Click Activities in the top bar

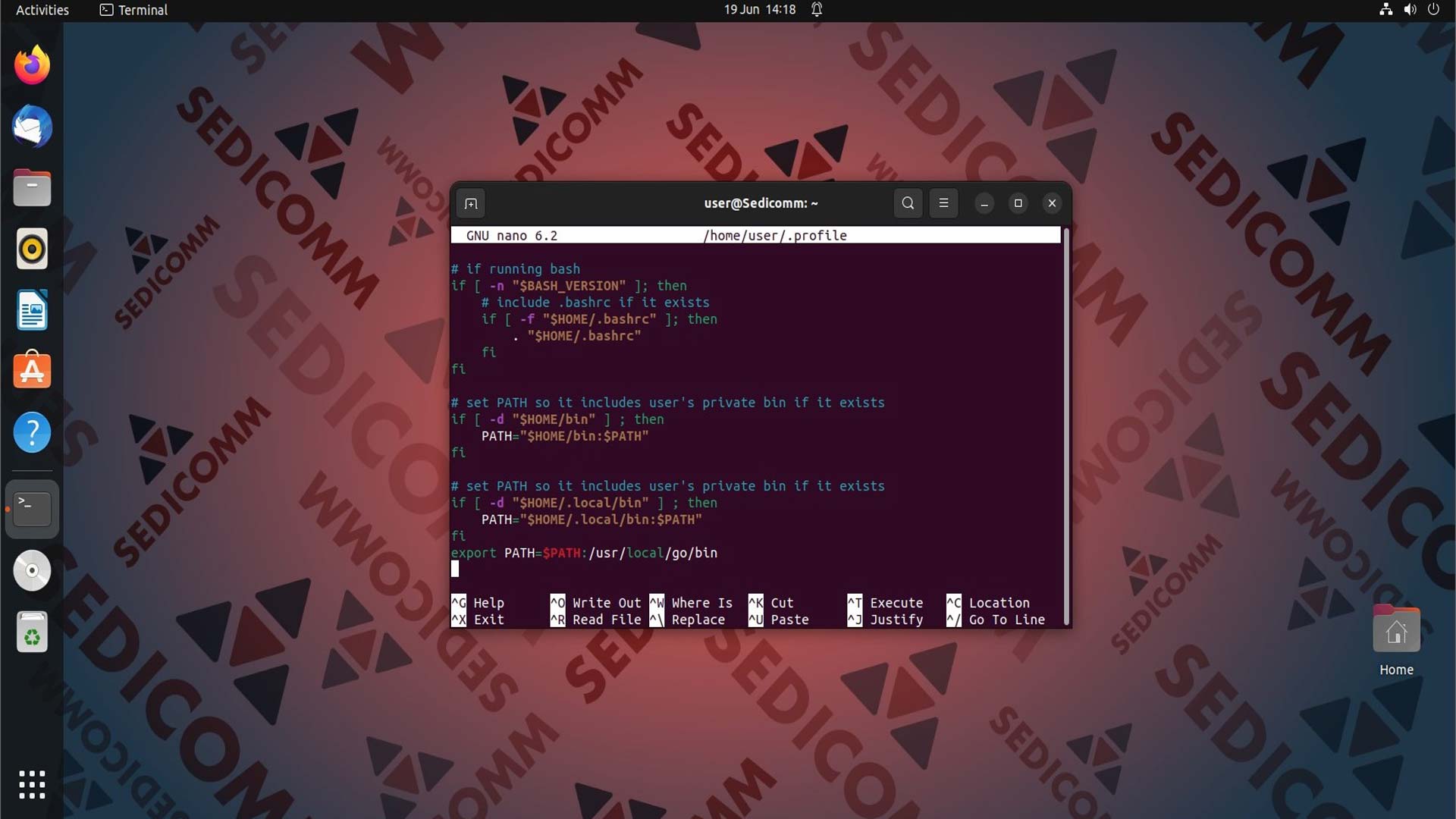tap(42, 10)
